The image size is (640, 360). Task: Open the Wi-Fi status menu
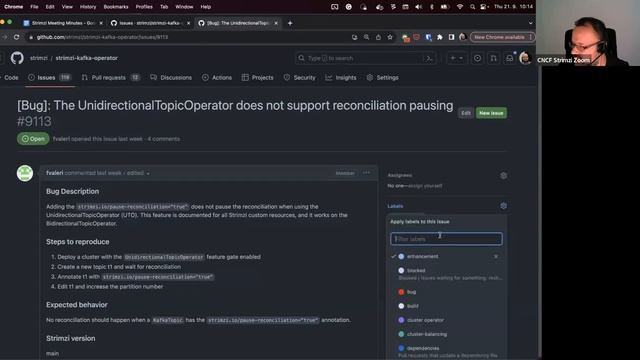tap(460, 7)
